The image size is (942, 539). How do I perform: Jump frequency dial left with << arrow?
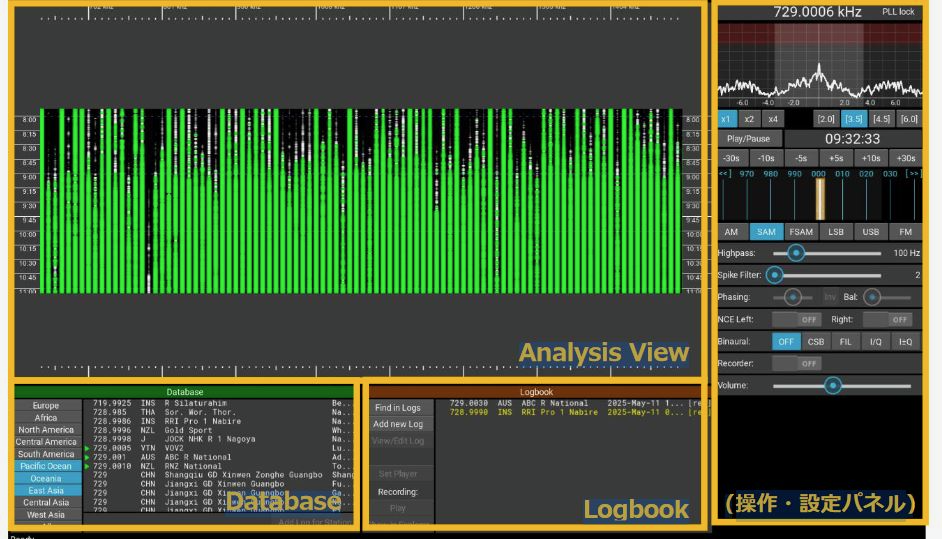[x=724, y=174]
